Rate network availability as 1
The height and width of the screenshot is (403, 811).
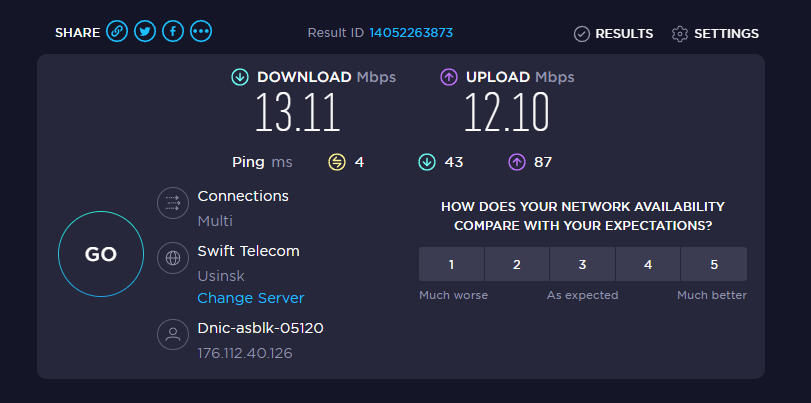451,265
